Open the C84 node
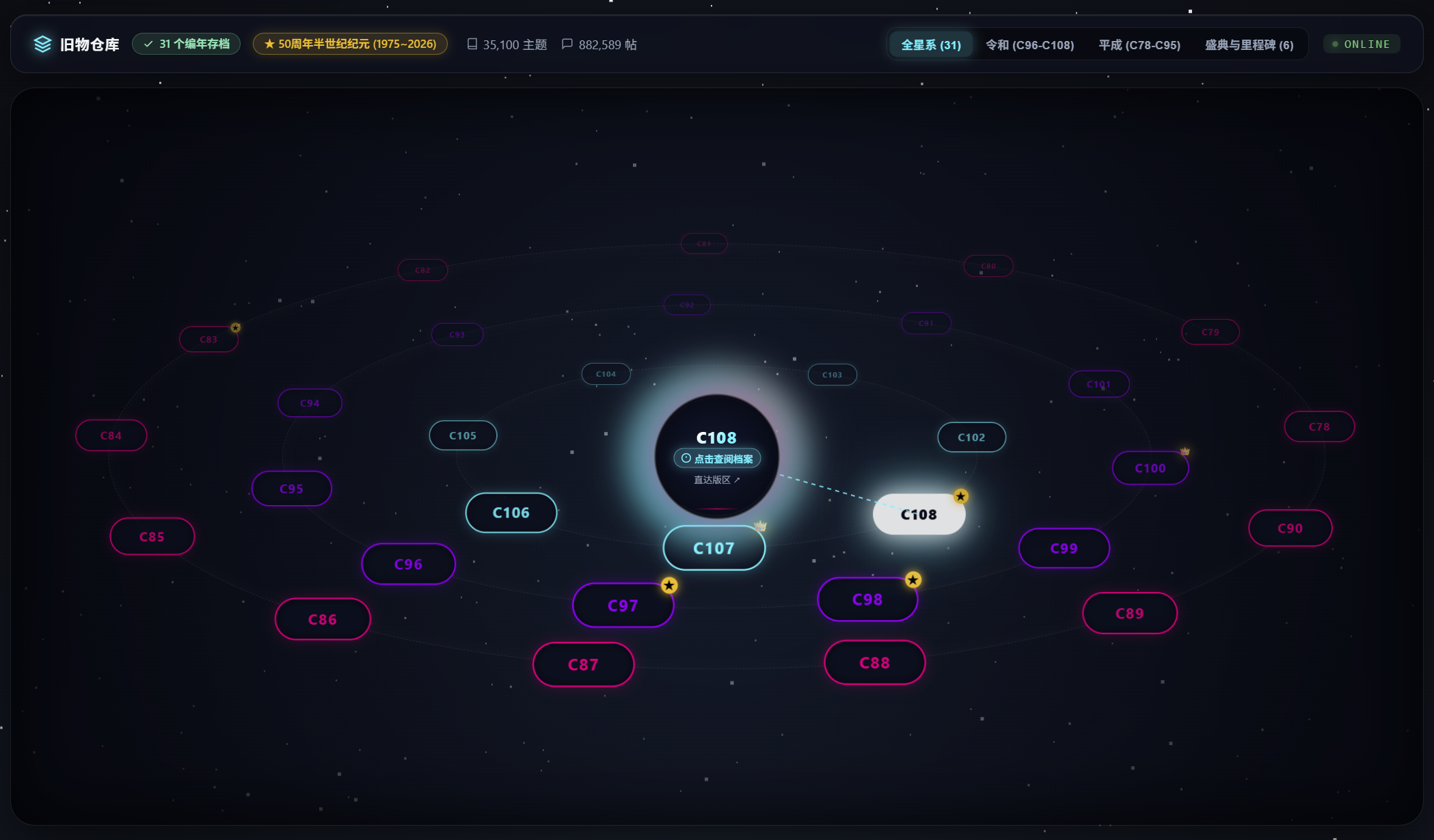Image resolution: width=1434 pixels, height=840 pixels. 111,435
